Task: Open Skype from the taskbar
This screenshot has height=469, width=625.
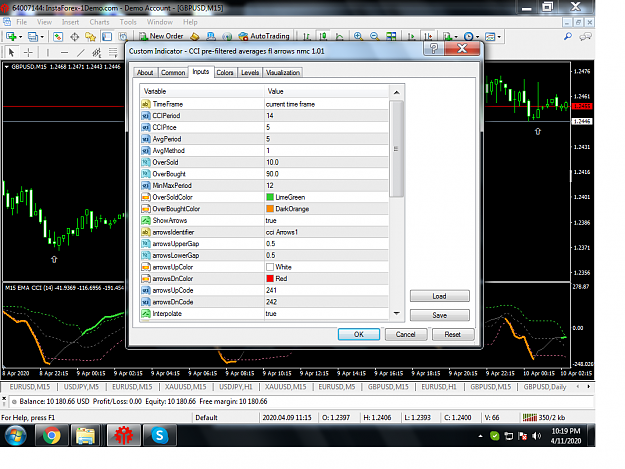Action: click(159, 435)
